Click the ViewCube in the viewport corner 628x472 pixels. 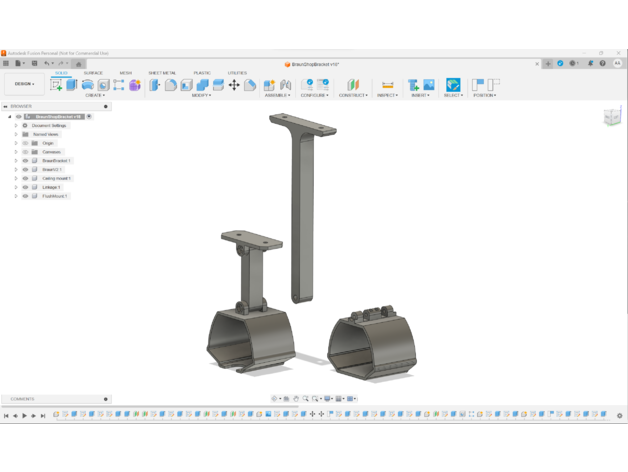point(611,118)
